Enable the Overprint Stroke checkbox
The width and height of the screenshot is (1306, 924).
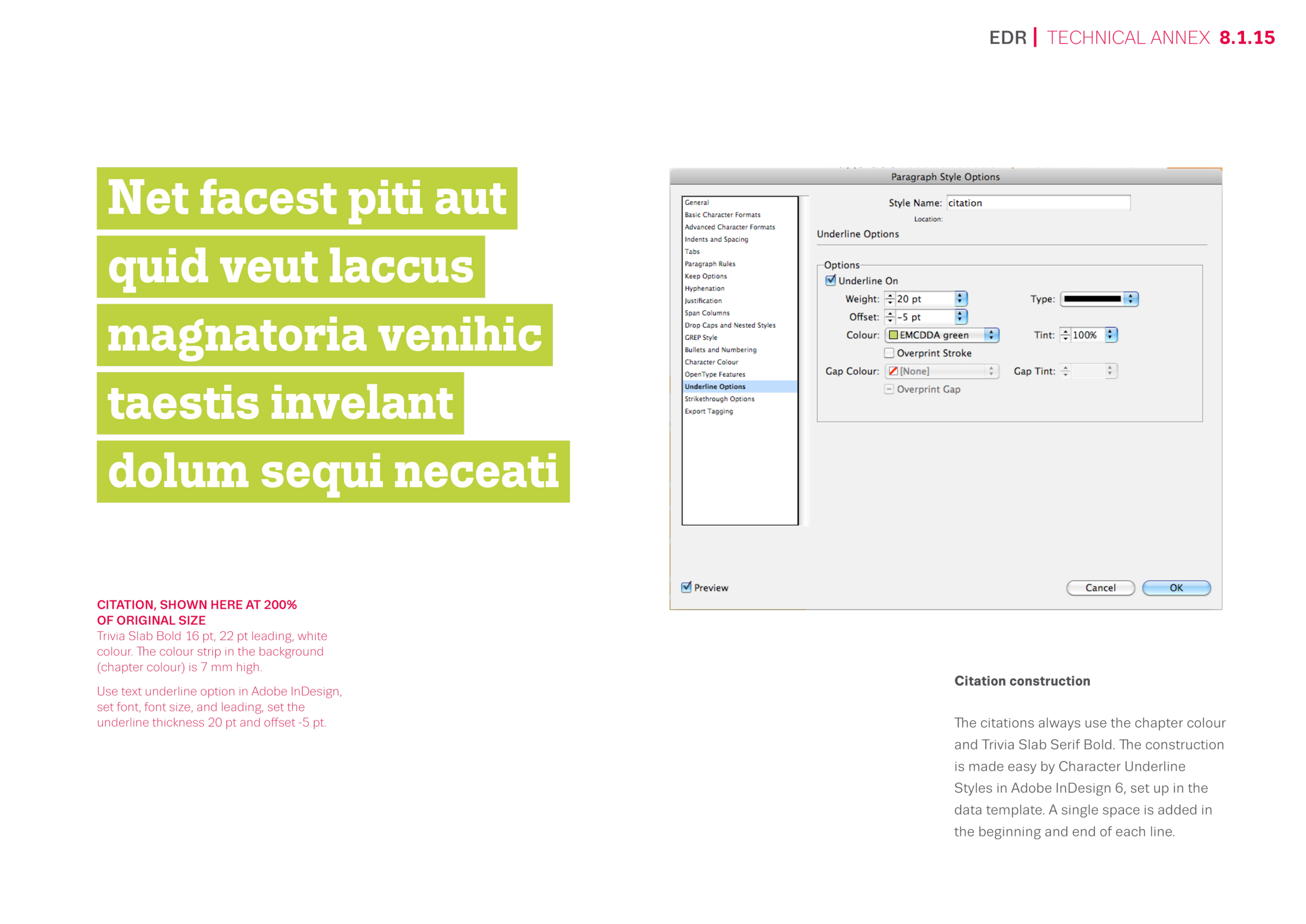pyautogui.click(x=889, y=353)
